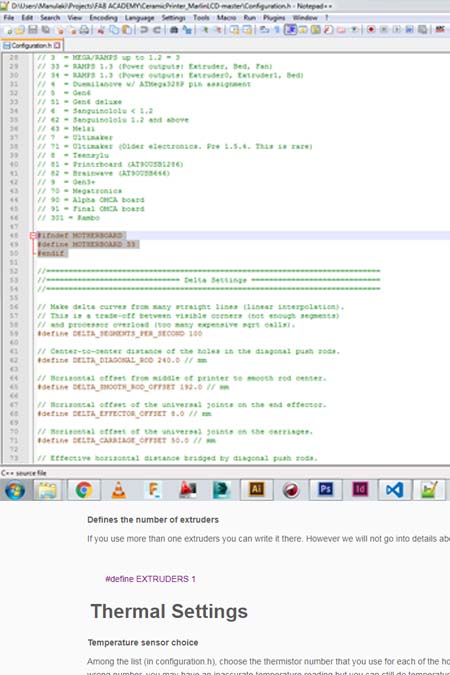450x675 pixels.
Task: Select the Configuration.h tab
Action: [x=31, y=45]
